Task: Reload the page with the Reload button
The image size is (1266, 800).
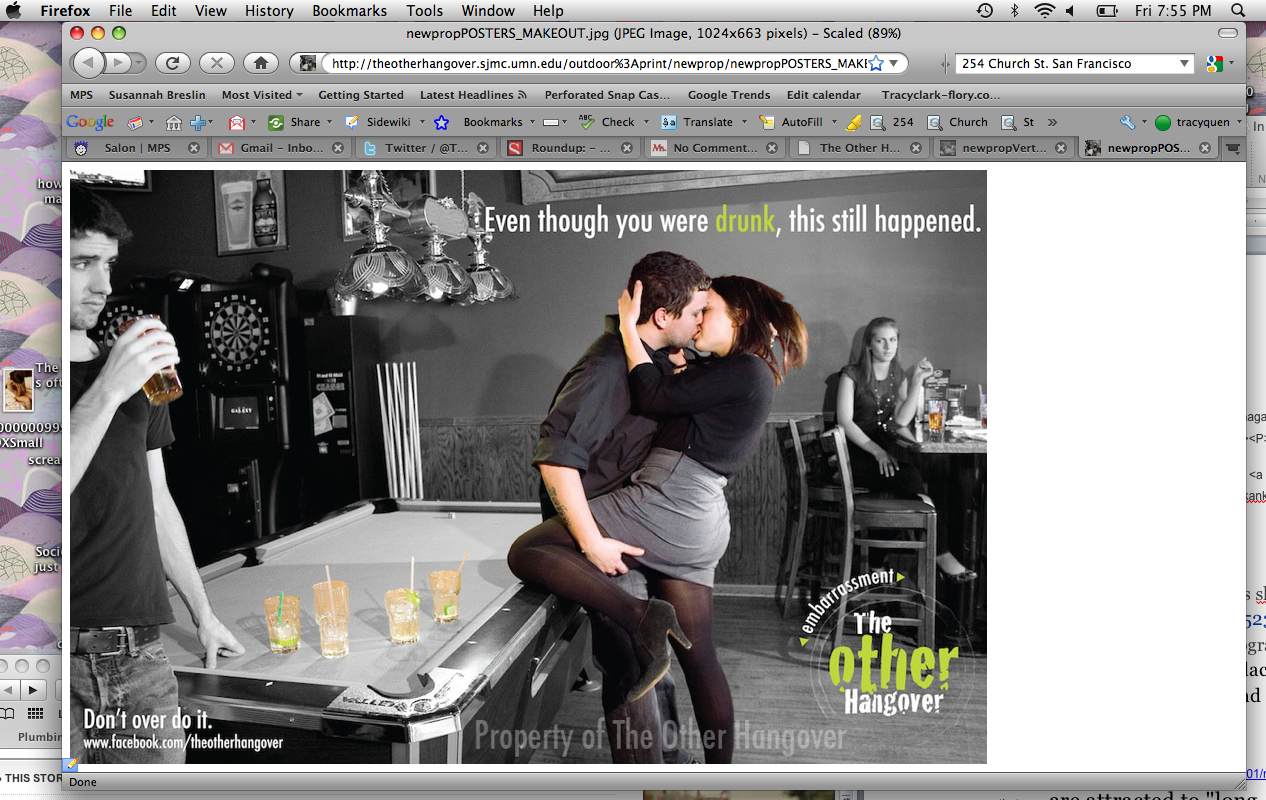Action: (x=172, y=63)
